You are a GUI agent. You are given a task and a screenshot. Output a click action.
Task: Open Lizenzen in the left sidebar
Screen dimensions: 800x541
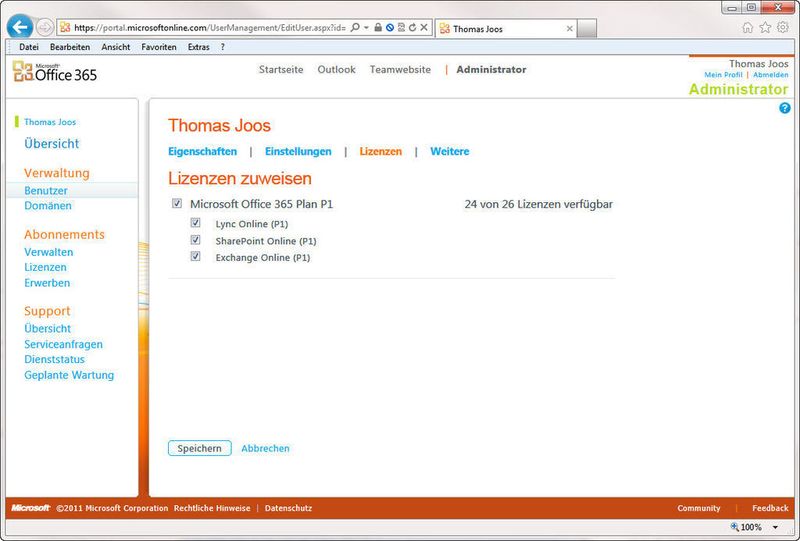coord(45,267)
